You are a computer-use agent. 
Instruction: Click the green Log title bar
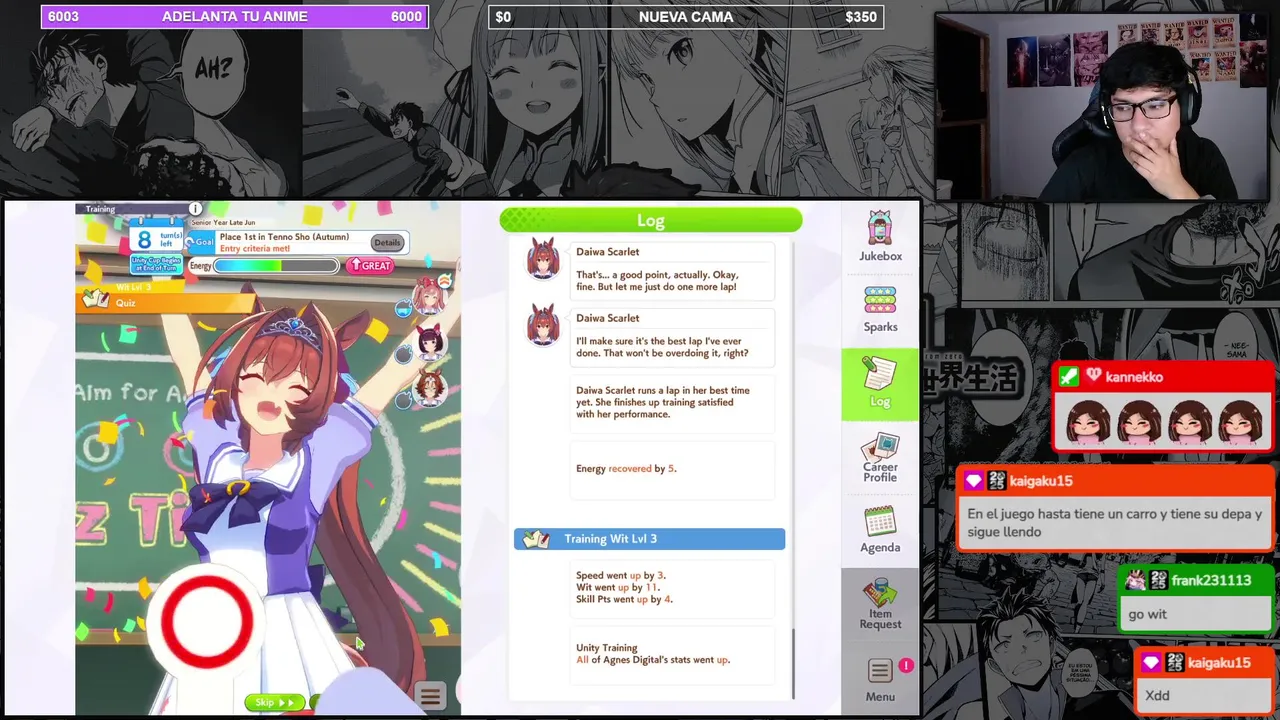point(650,220)
